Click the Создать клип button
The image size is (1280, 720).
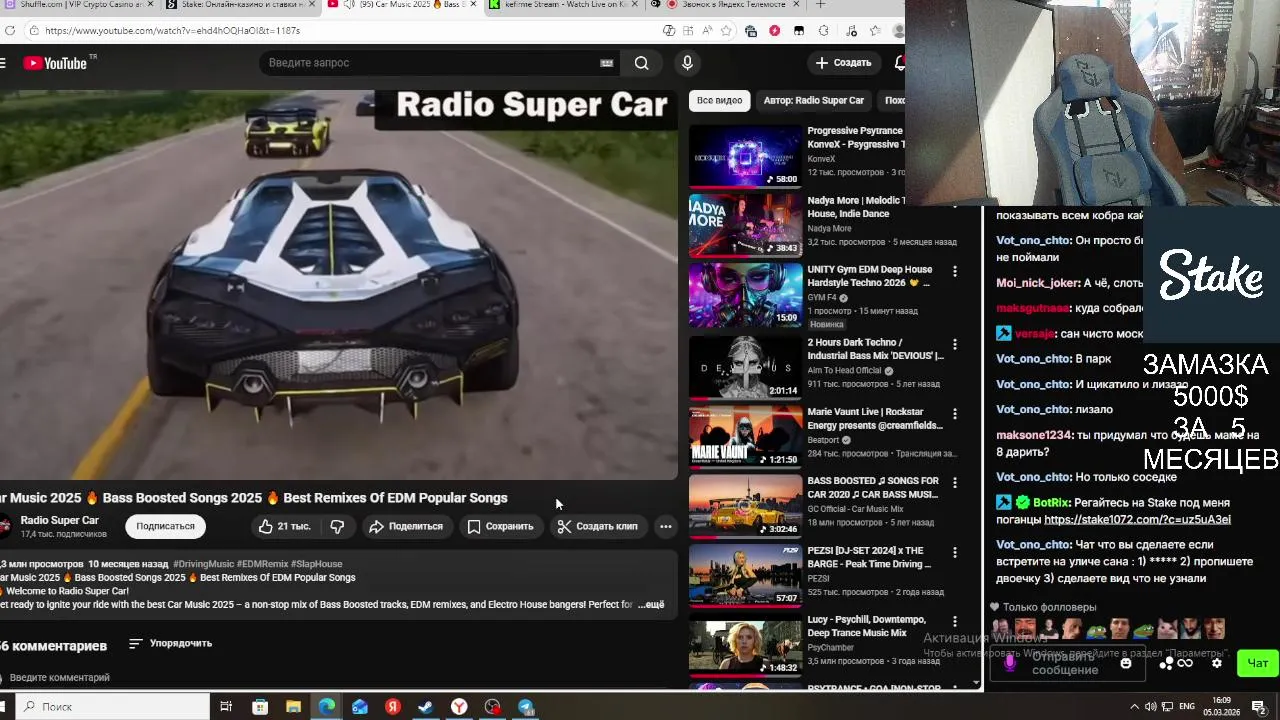point(598,526)
